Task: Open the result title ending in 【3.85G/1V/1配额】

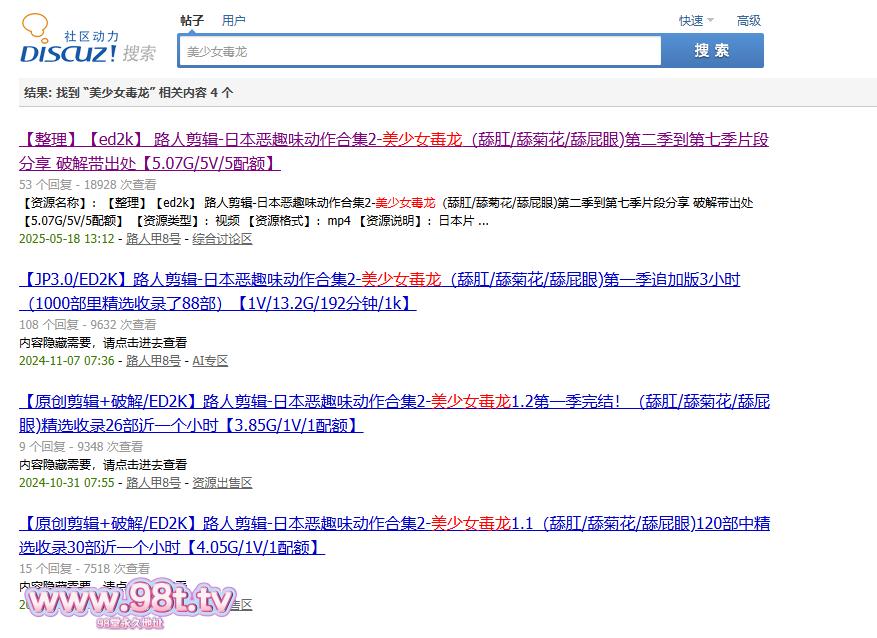Action: coord(394,402)
